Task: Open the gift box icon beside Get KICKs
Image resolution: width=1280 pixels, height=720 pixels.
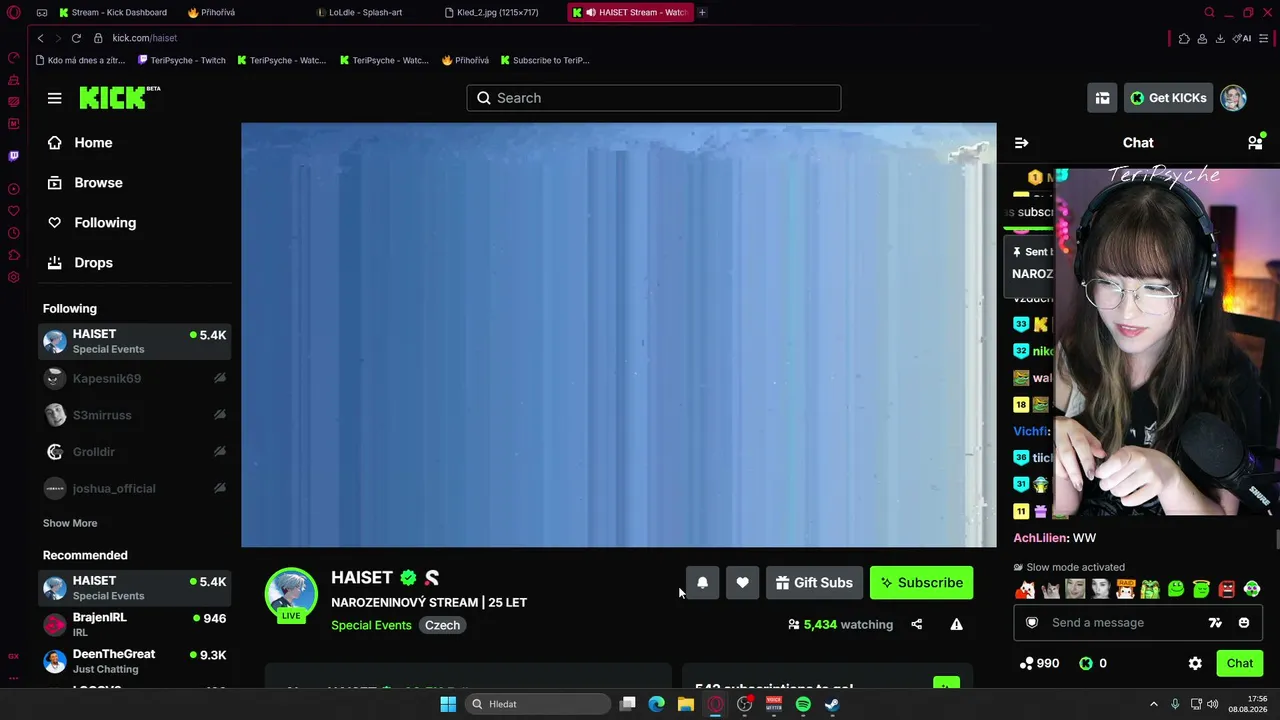Action: click(1102, 98)
